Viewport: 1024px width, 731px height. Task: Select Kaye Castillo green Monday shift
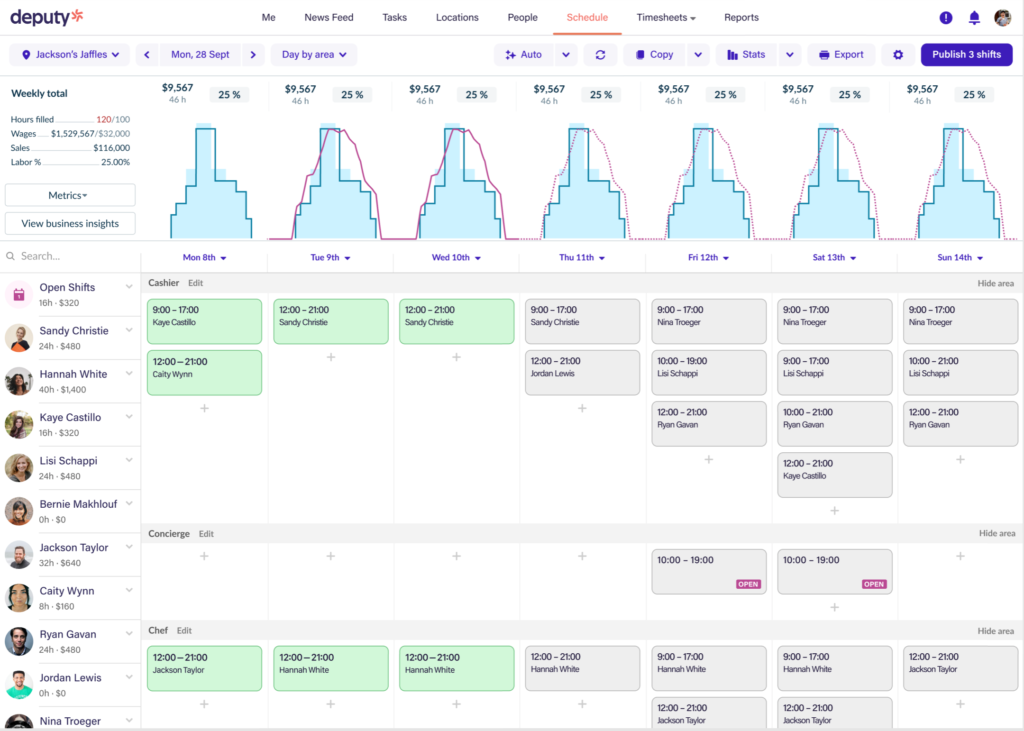click(204, 321)
